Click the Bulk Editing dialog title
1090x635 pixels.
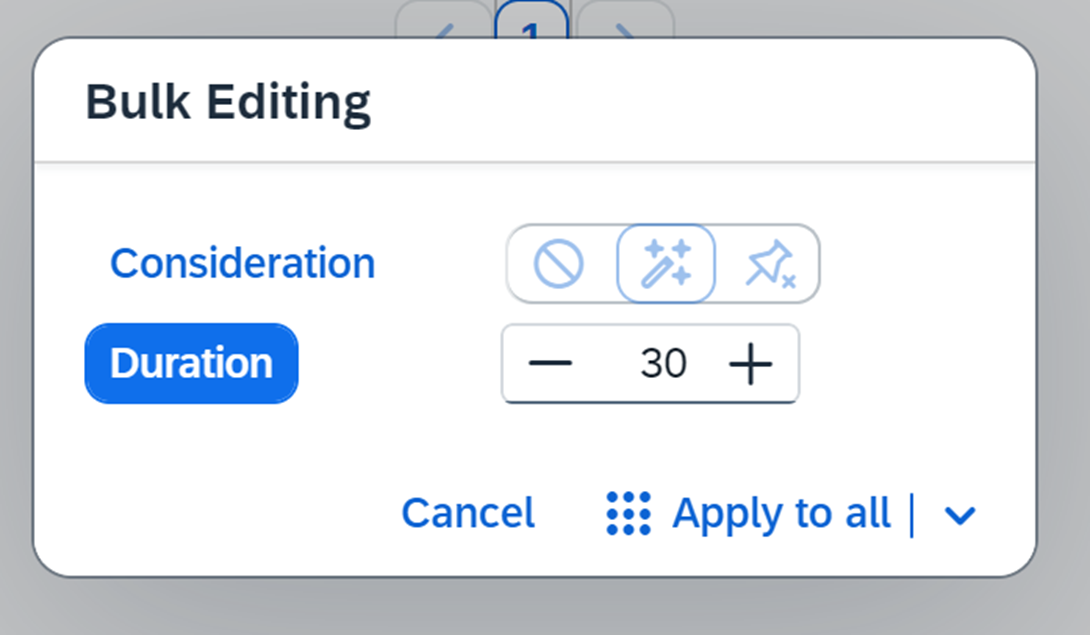[x=228, y=102]
